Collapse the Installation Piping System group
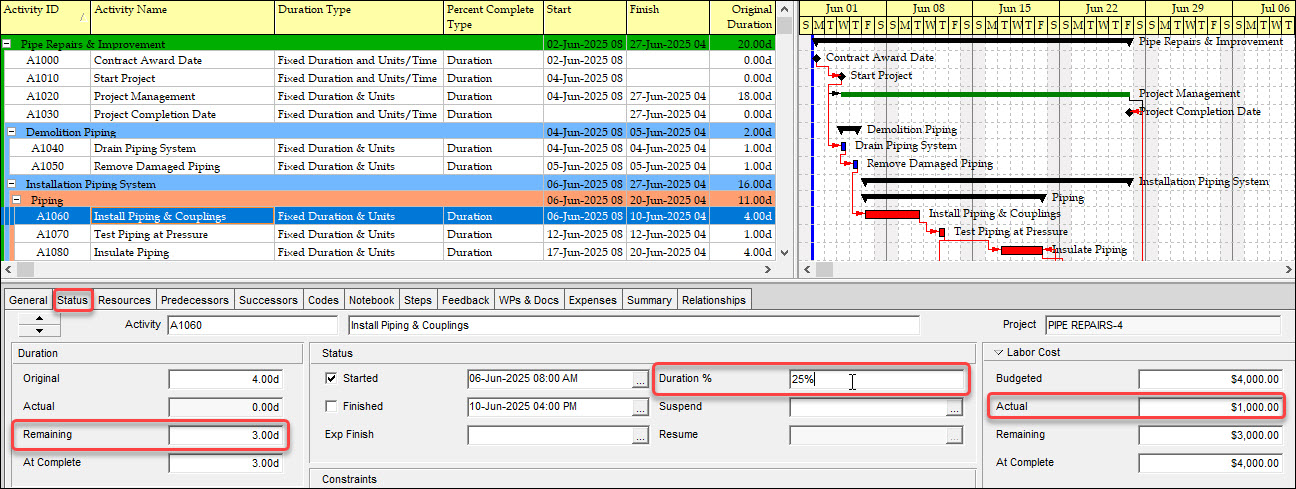 tap(13, 184)
